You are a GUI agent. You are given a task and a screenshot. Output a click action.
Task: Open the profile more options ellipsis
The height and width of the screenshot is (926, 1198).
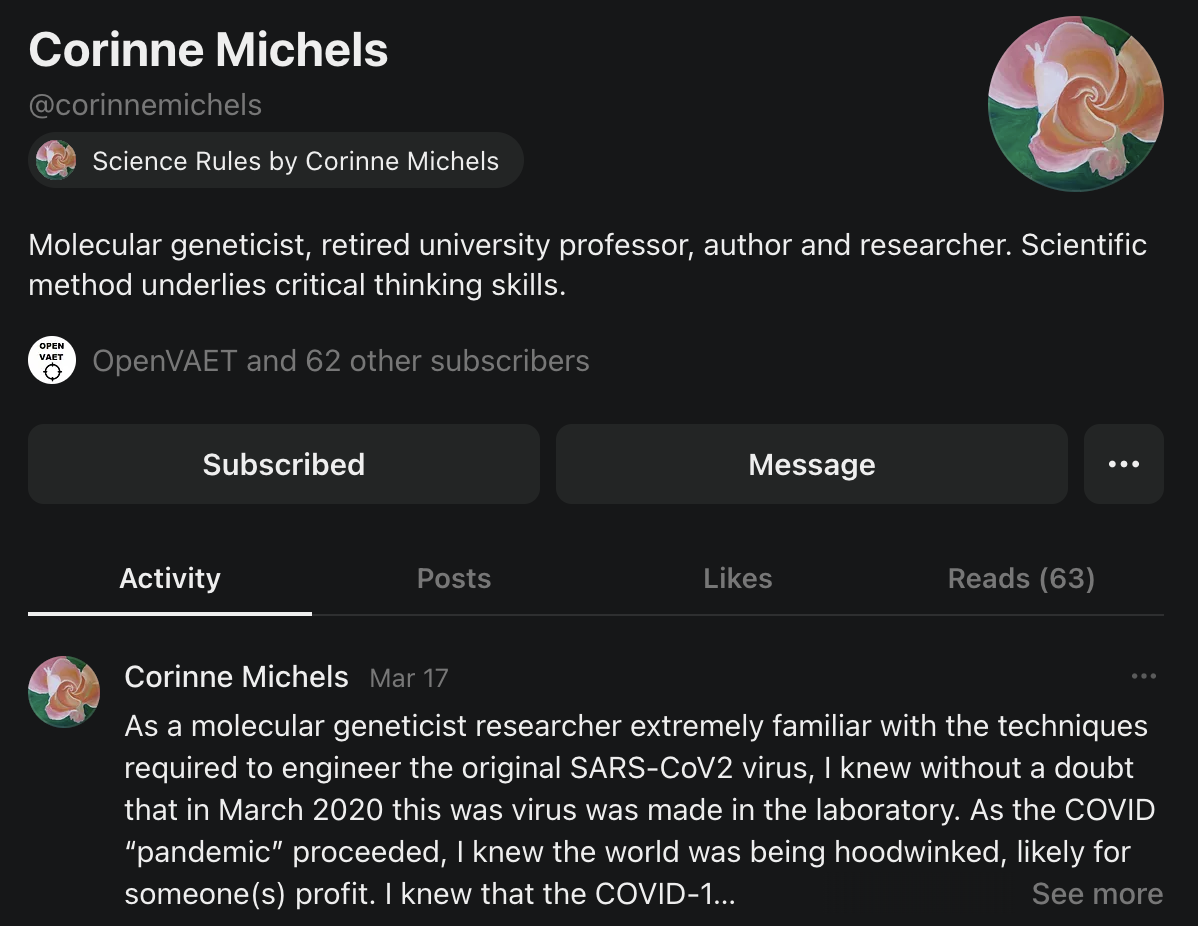coord(1123,464)
